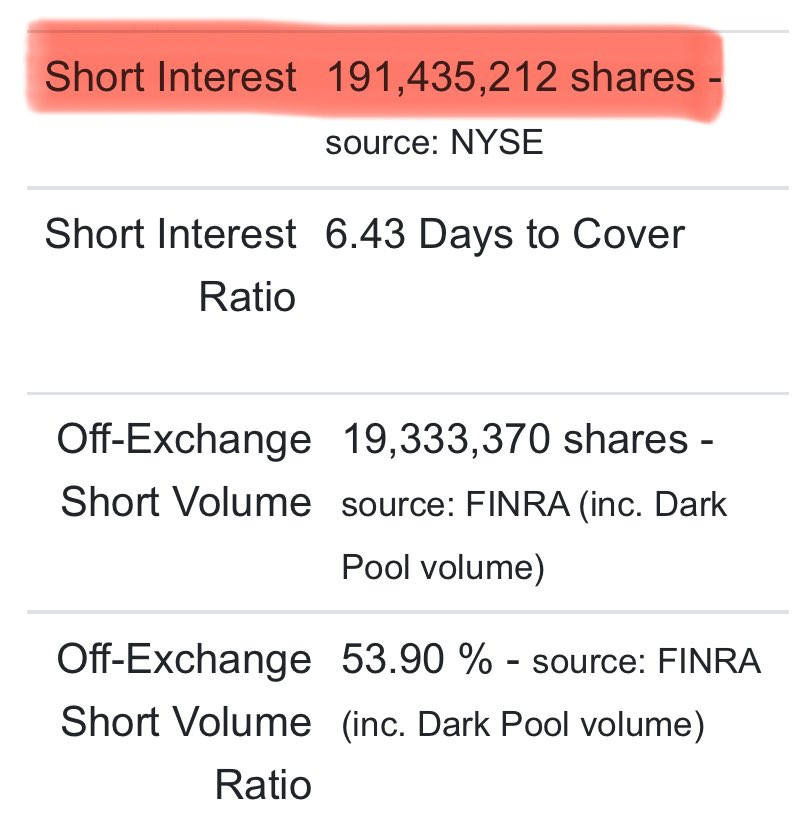Click the word "NYSE"
Image resolution: width=797 pixels, height=825 pixels.
click(x=497, y=142)
